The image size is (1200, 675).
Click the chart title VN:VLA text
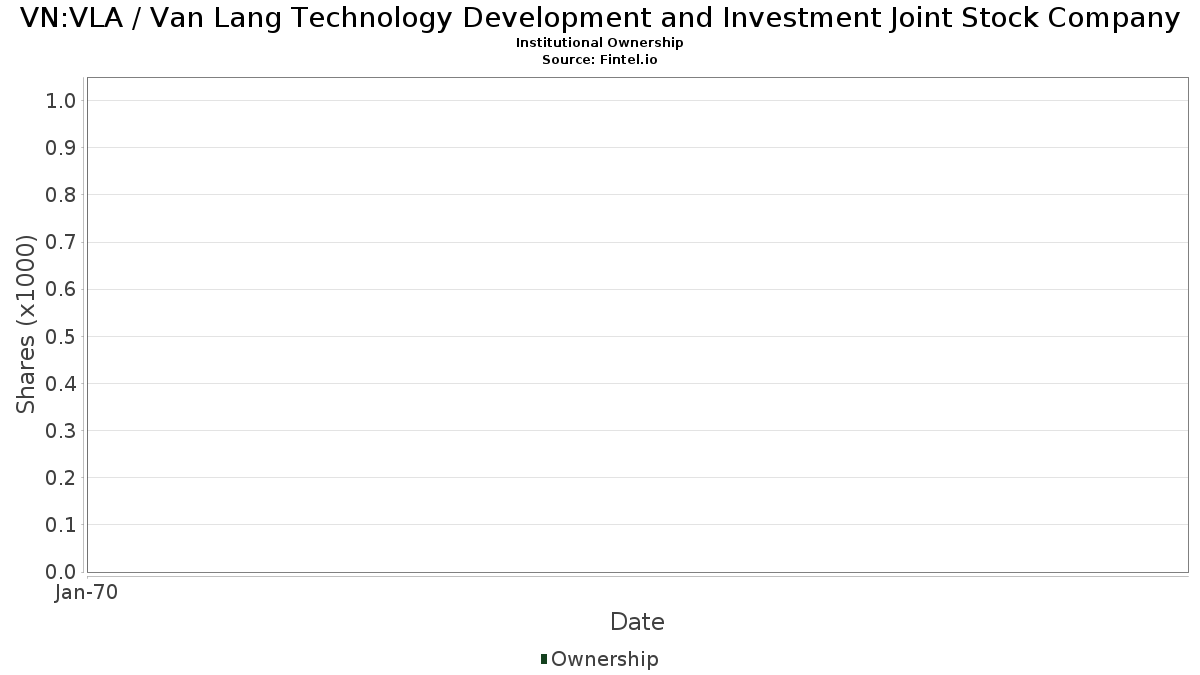coord(600,18)
